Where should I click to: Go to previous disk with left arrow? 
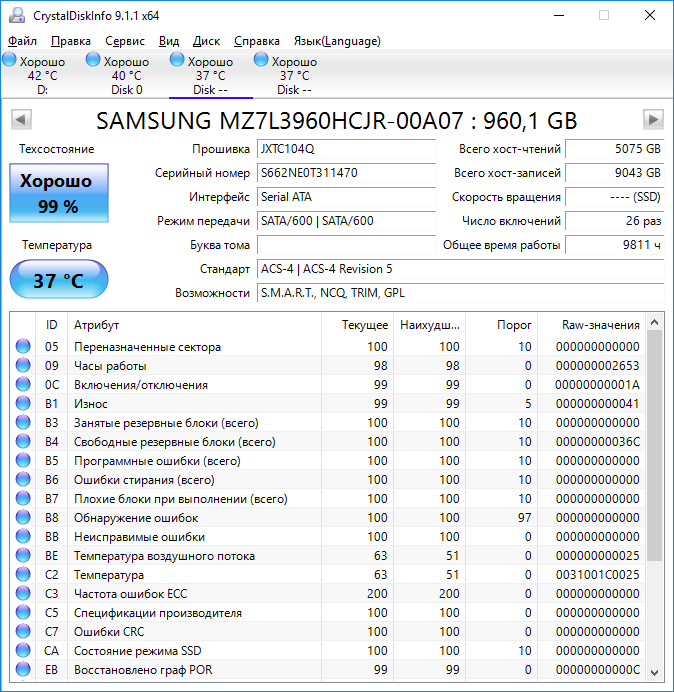pyautogui.click(x=21, y=119)
